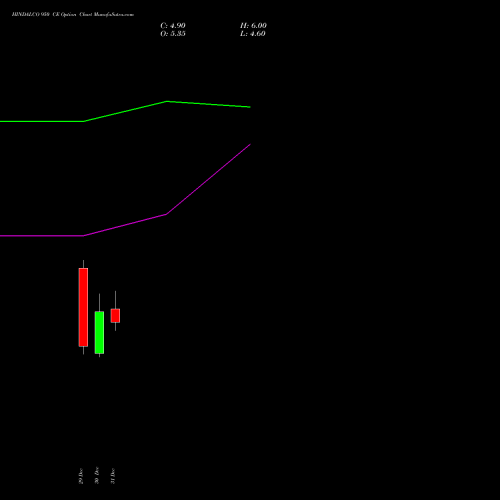Select the low value L: 4.60
Screen dimensions: 500x500
(x=253, y=34)
